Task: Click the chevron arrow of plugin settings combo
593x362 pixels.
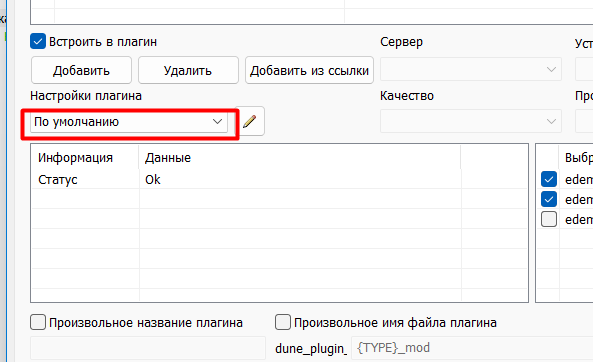Action: [217, 121]
